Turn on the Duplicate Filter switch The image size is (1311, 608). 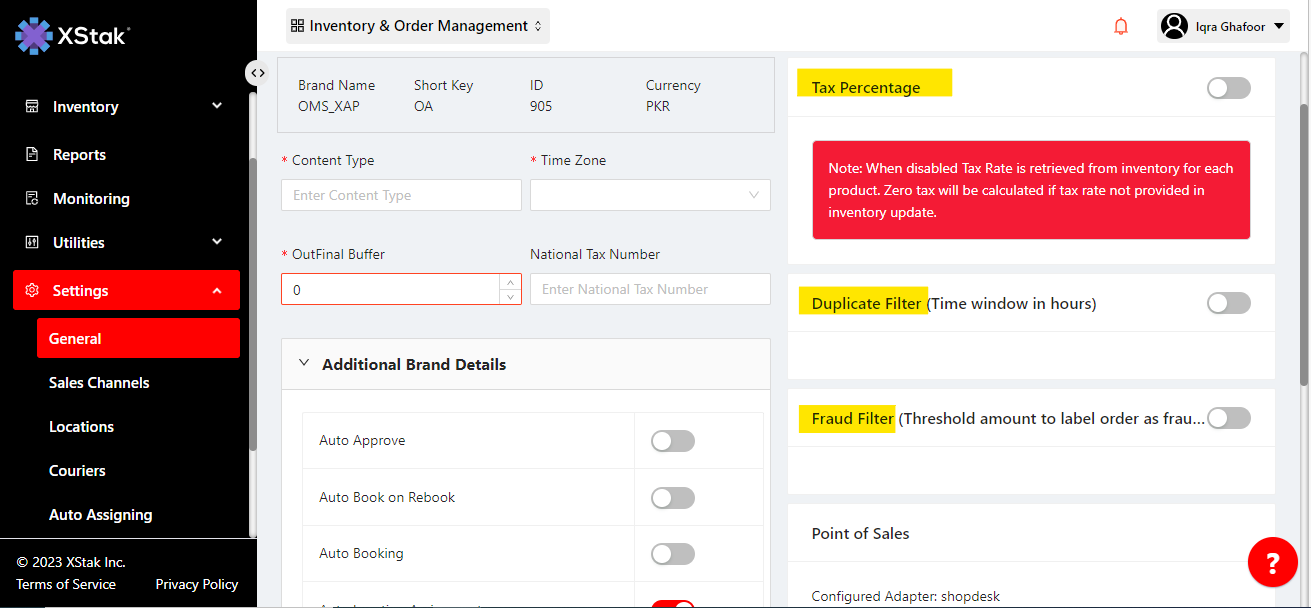pyautogui.click(x=1228, y=303)
